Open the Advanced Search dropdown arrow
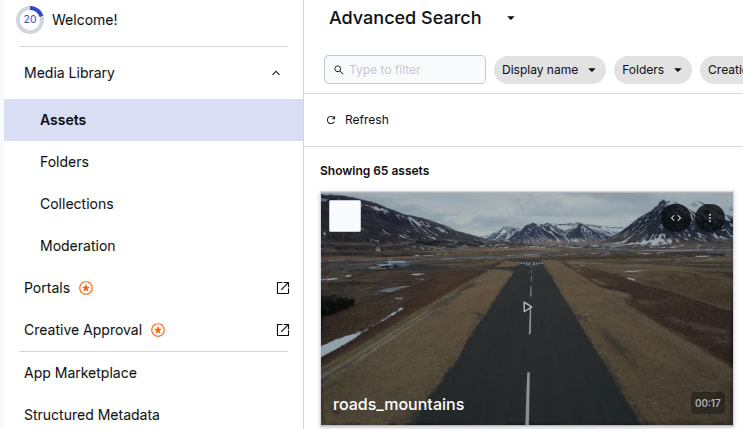This screenshot has height=429, width=743. tap(510, 18)
